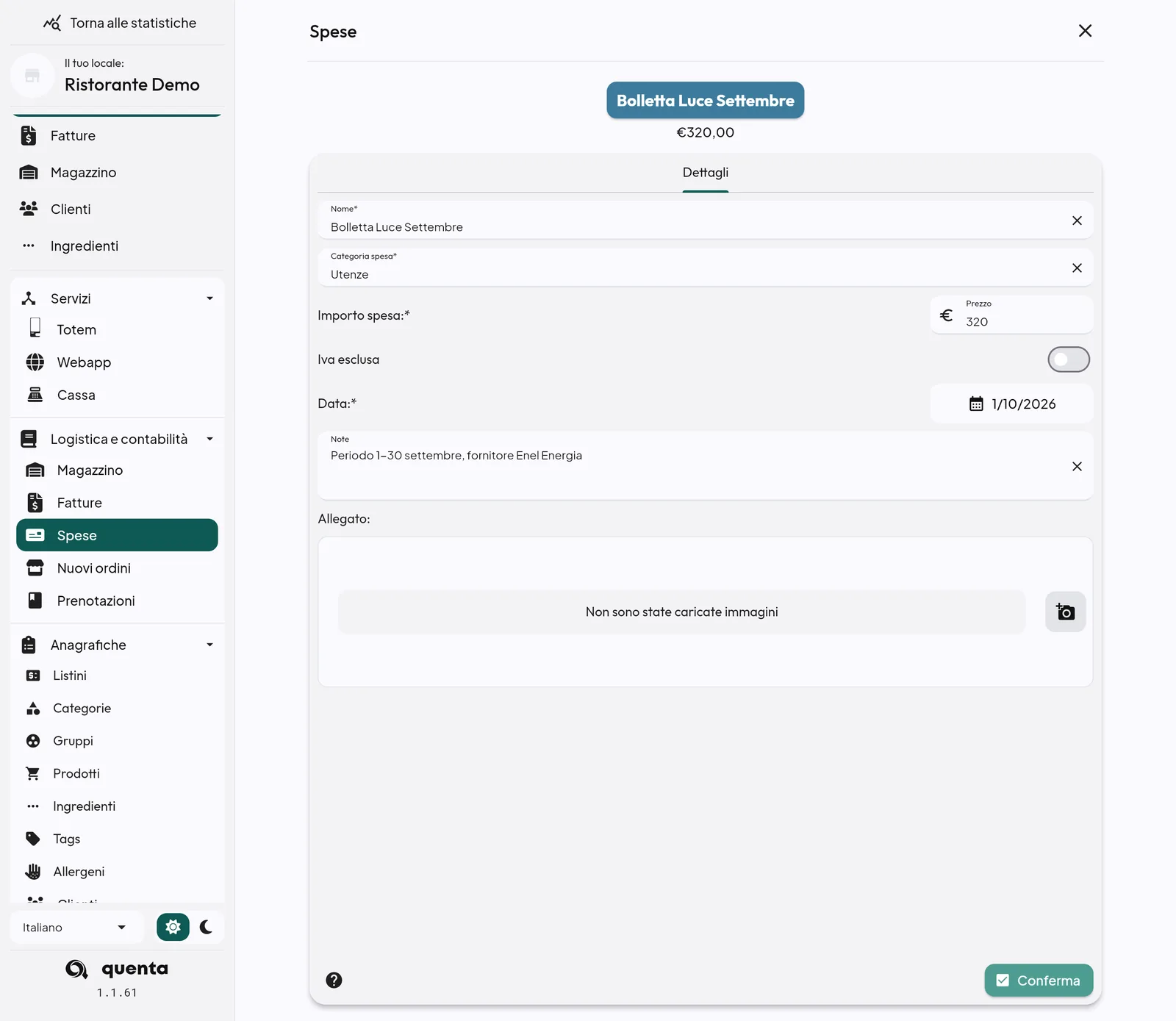Open the date picker showing 1/10/2026
The height and width of the screenshot is (1021, 1176).
click(x=1011, y=404)
